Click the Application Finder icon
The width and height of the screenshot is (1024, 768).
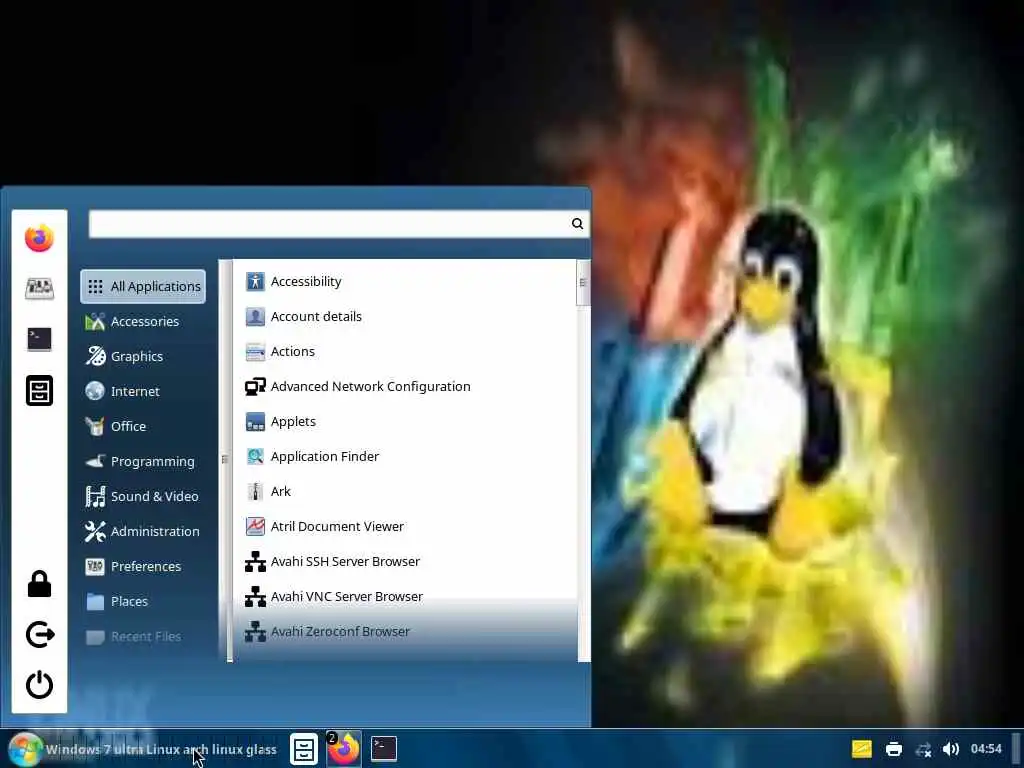255,456
